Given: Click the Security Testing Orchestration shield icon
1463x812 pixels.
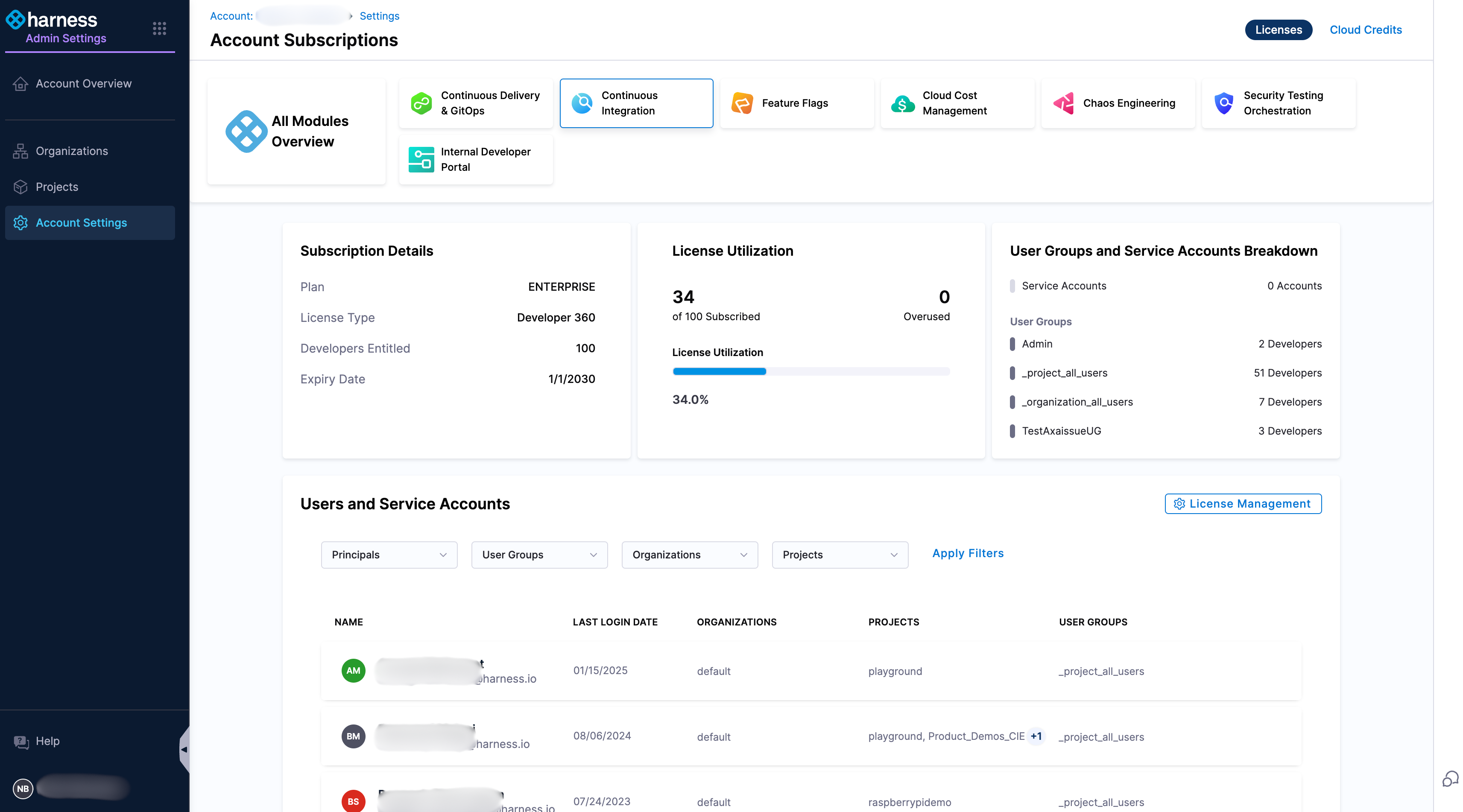Looking at the screenshot, I should point(1224,103).
